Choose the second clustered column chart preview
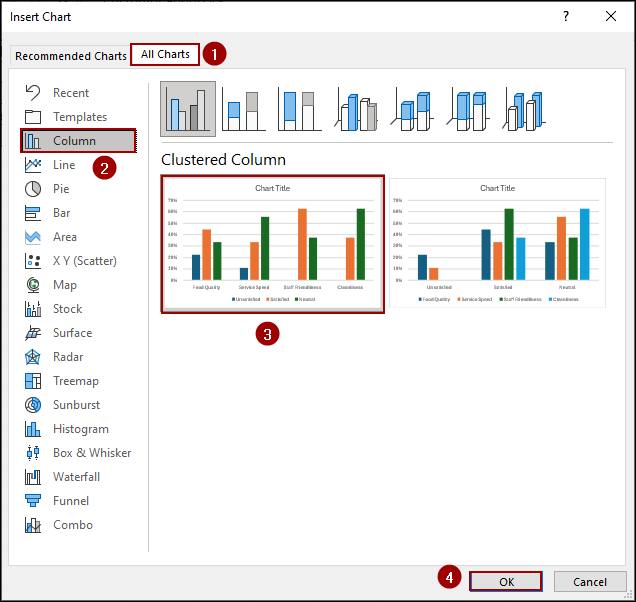The width and height of the screenshot is (636, 602). pyautogui.click(x=497, y=245)
